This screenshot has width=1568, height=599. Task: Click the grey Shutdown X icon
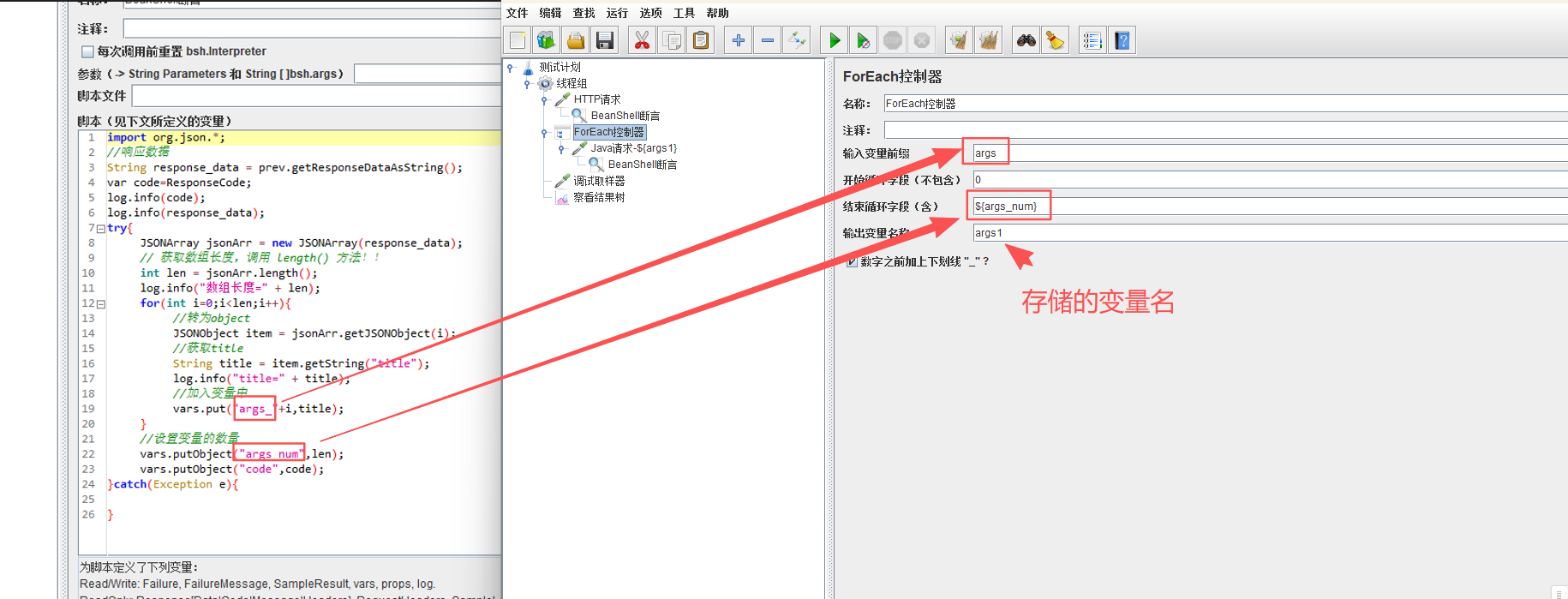click(922, 40)
